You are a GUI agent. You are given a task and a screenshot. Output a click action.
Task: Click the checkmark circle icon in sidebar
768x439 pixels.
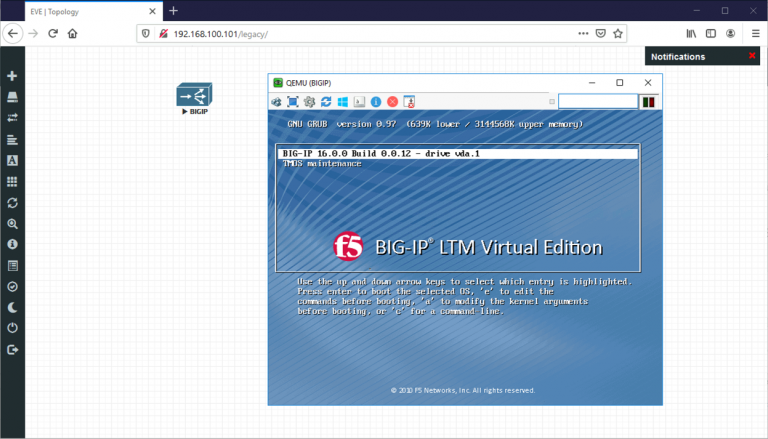point(12,287)
